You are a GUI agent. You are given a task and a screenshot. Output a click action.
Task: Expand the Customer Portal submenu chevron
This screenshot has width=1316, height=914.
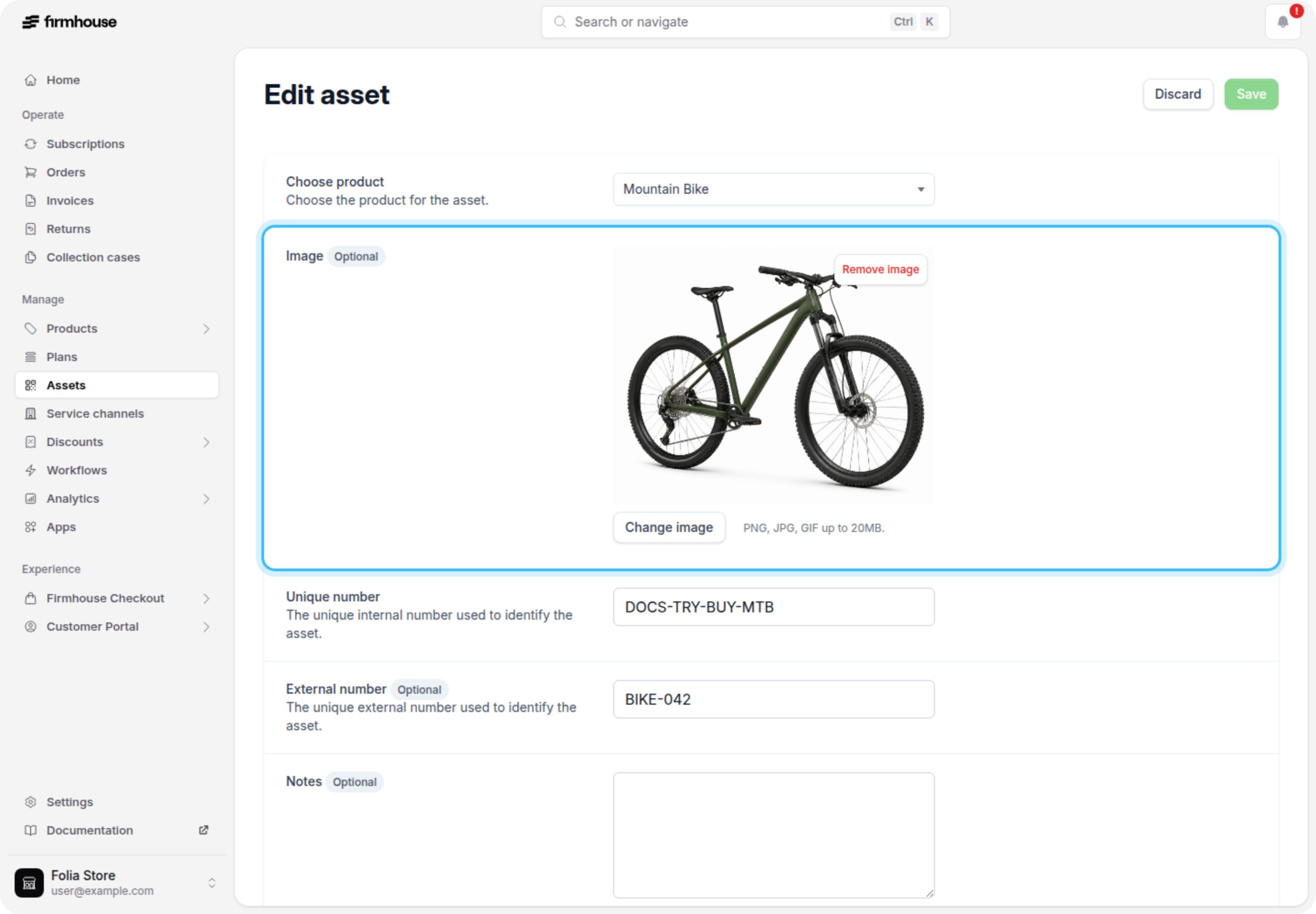(206, 627)
